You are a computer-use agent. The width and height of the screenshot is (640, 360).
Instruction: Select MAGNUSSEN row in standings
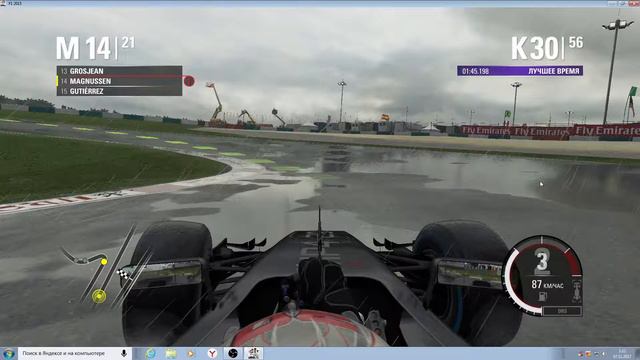tap(119, 81)
